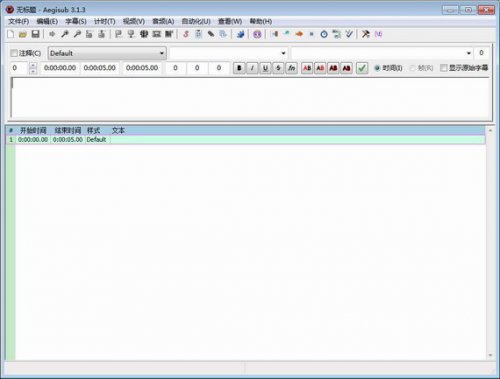Click the New subtitles icon

pyautogui.click(x=11, y=34)
